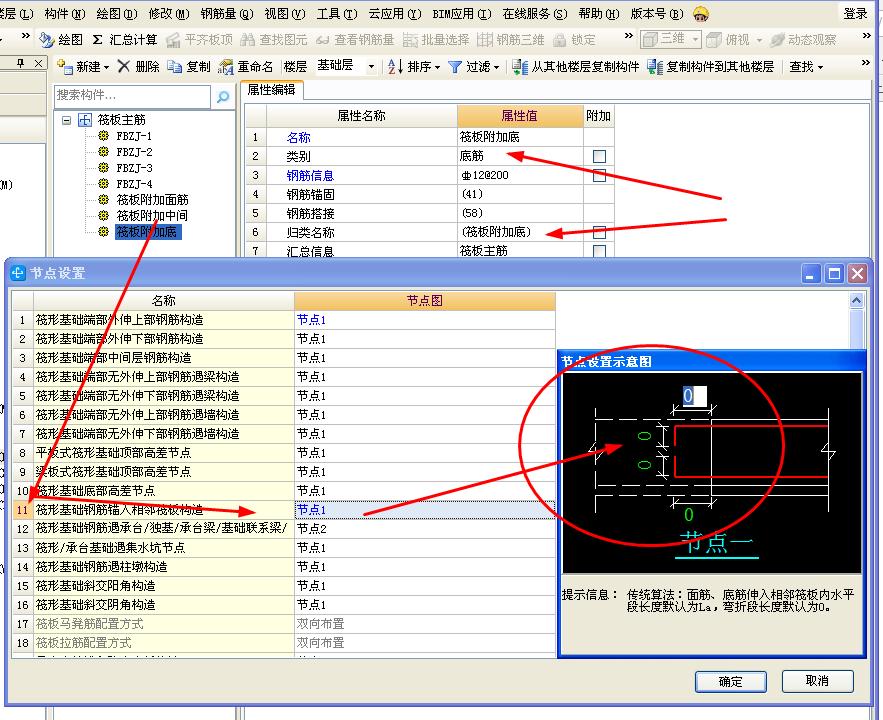Click the 俯视 view icon

pyautogui.click(x=714, y=39)
